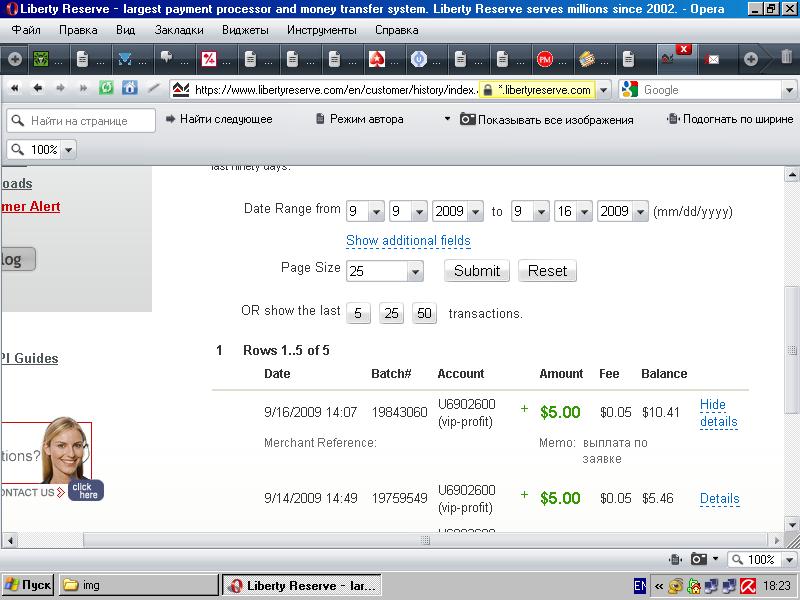800x600 pixels.
Task: Click inside Найти на странице field
Action: pyautogui.click(x=81, y=121)
